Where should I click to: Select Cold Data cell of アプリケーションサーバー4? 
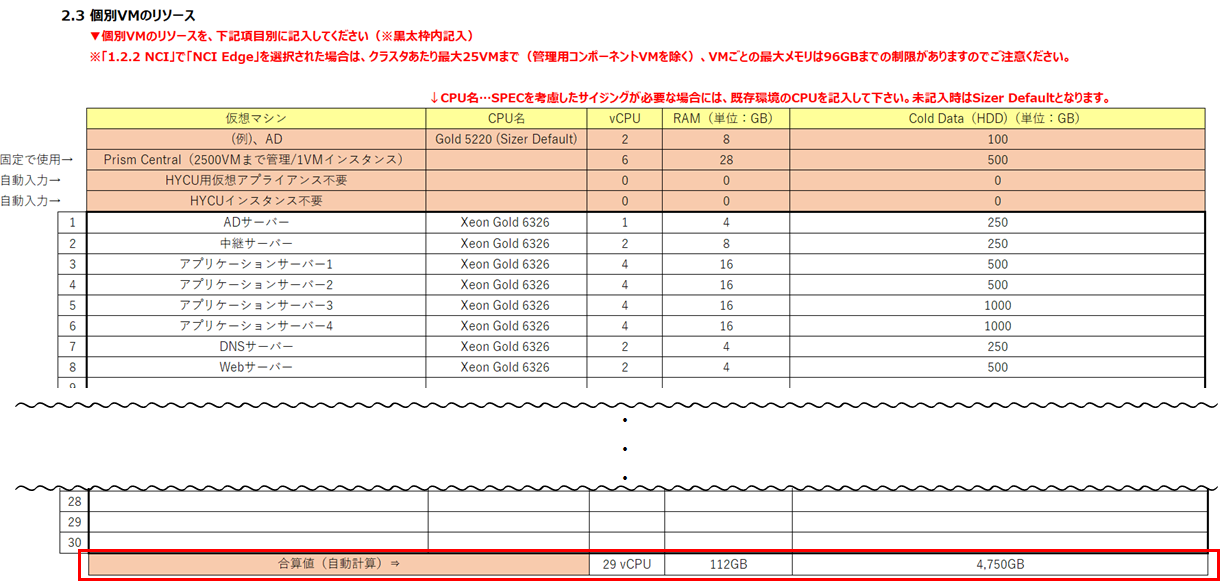(x=997, y=326)
